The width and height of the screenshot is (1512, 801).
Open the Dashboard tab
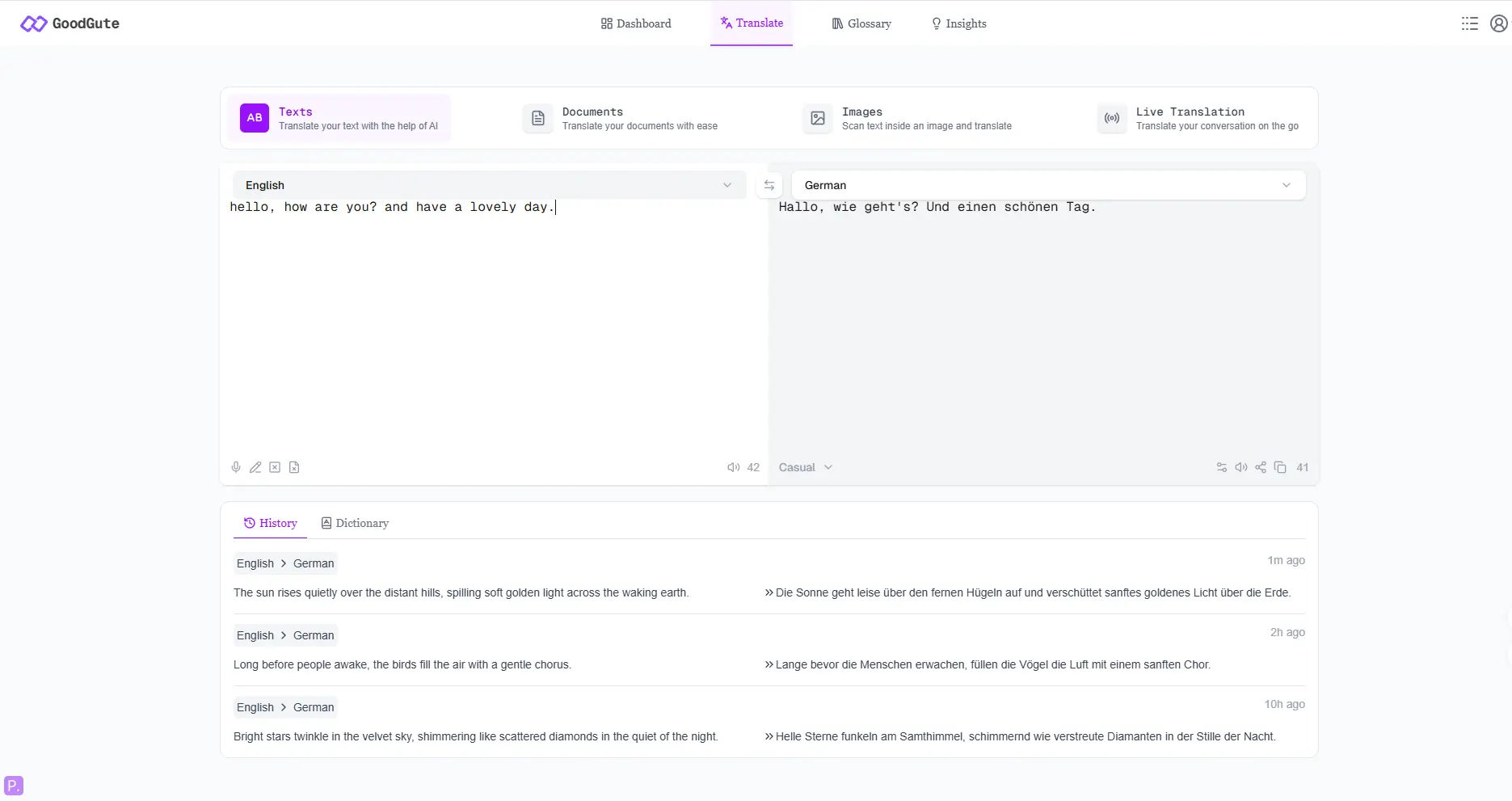[636, 23]
